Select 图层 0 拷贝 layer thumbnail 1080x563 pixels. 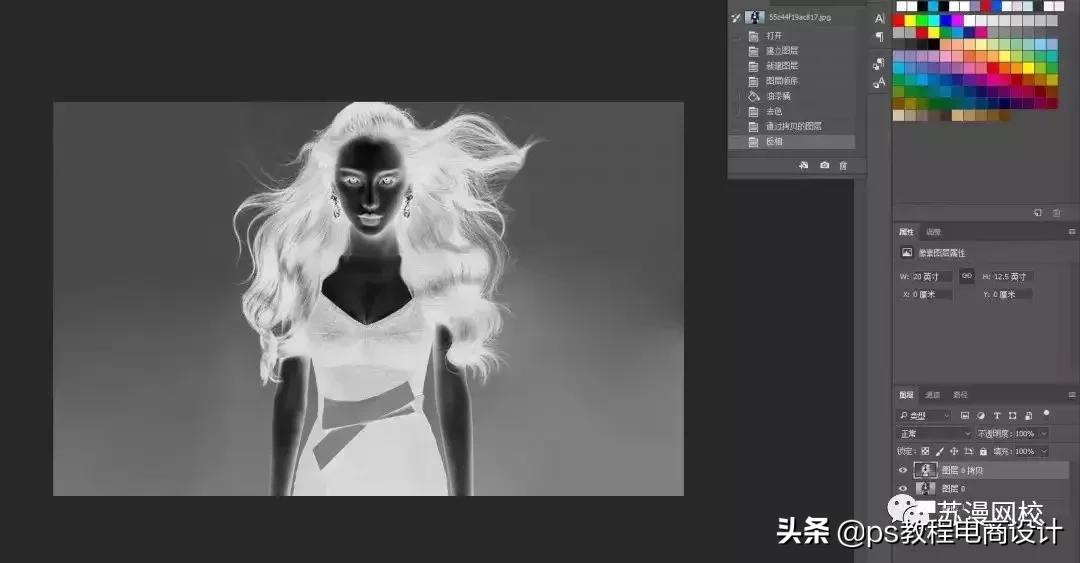(926, 470)
